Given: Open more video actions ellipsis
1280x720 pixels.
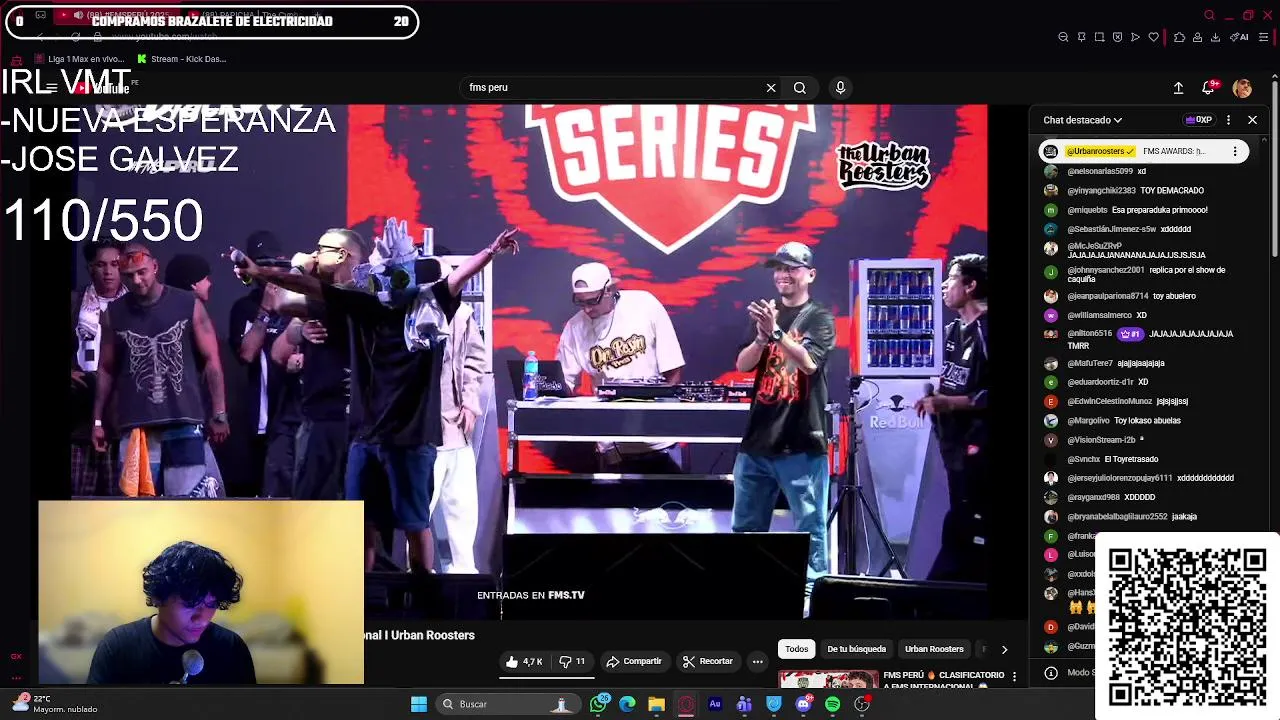Looking at the screenshot, I should point(758,661).
